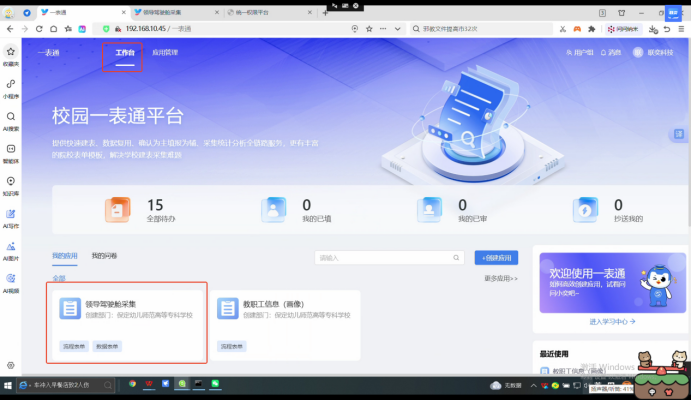Open the browser skin shirt icon
692x400 pixels.
pyautogui.click(x=621, y=13)
